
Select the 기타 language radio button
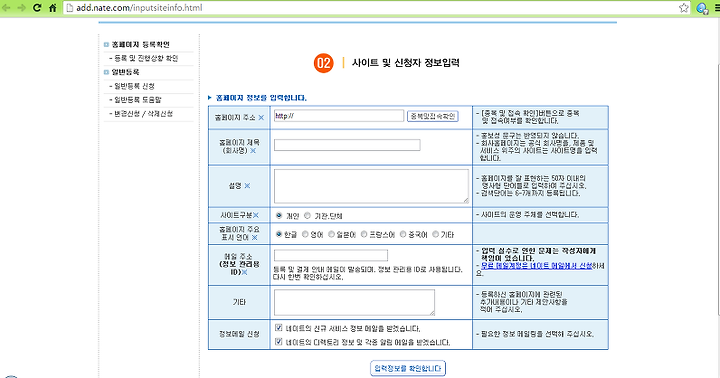(x=435, y=234)
